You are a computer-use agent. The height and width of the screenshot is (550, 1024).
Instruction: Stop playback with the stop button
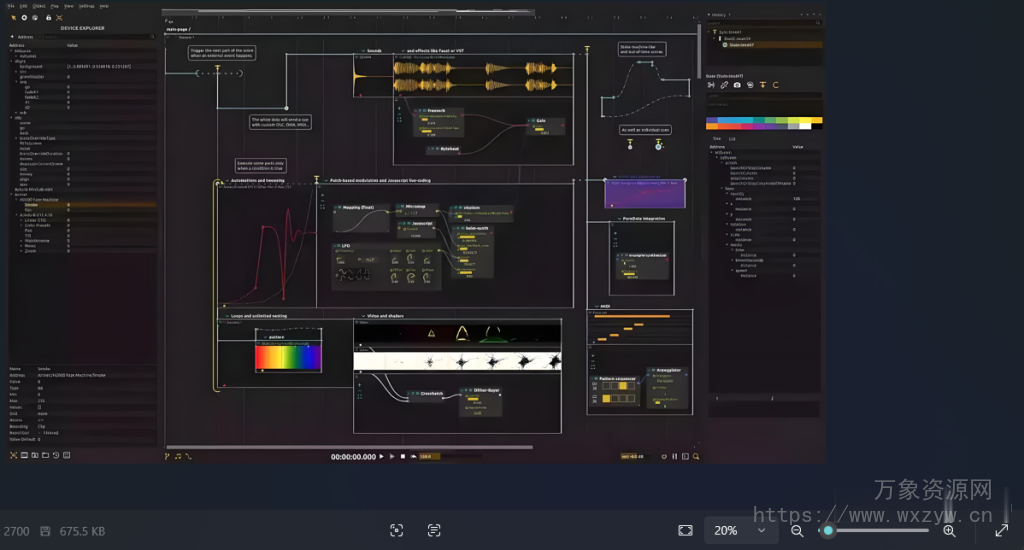(402, 457)
